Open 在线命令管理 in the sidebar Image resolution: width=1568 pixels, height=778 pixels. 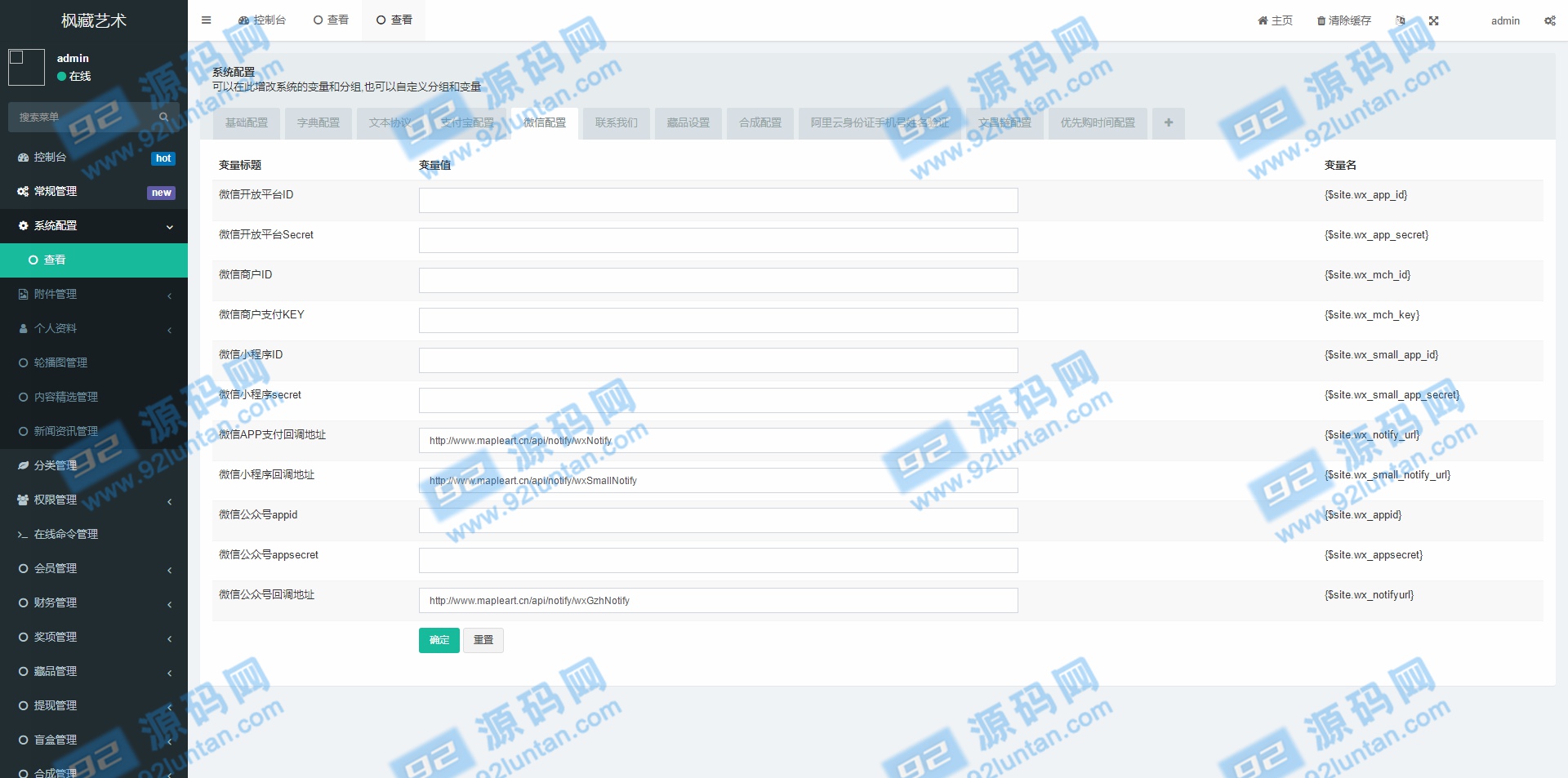94,534
